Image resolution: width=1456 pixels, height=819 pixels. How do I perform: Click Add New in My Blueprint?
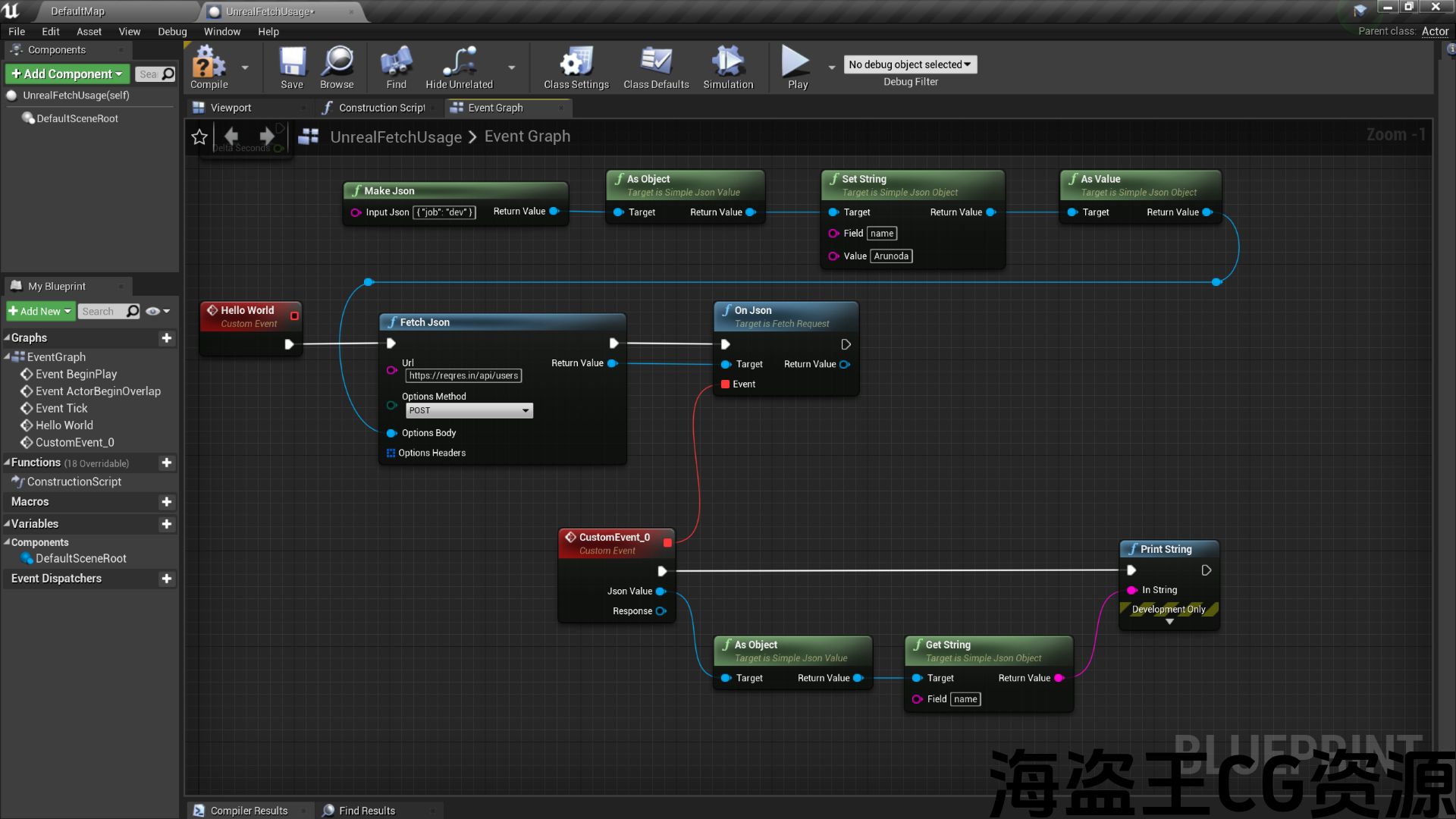(x=39, y=312)
